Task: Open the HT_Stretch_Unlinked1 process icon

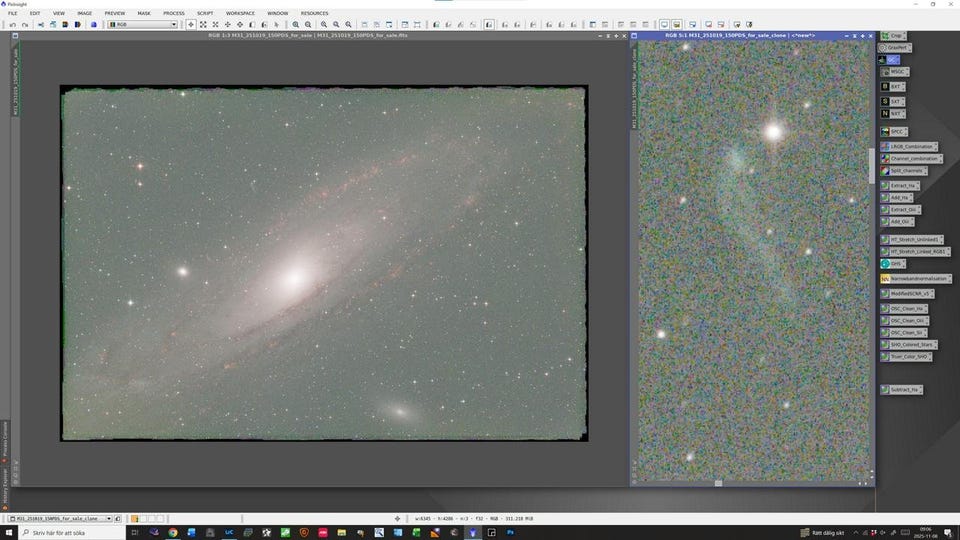Action: 913,240
